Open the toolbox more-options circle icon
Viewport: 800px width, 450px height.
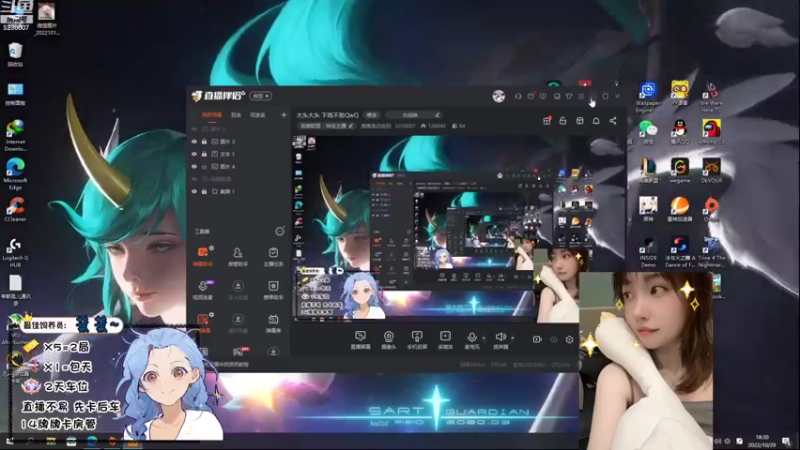[280, 231]
